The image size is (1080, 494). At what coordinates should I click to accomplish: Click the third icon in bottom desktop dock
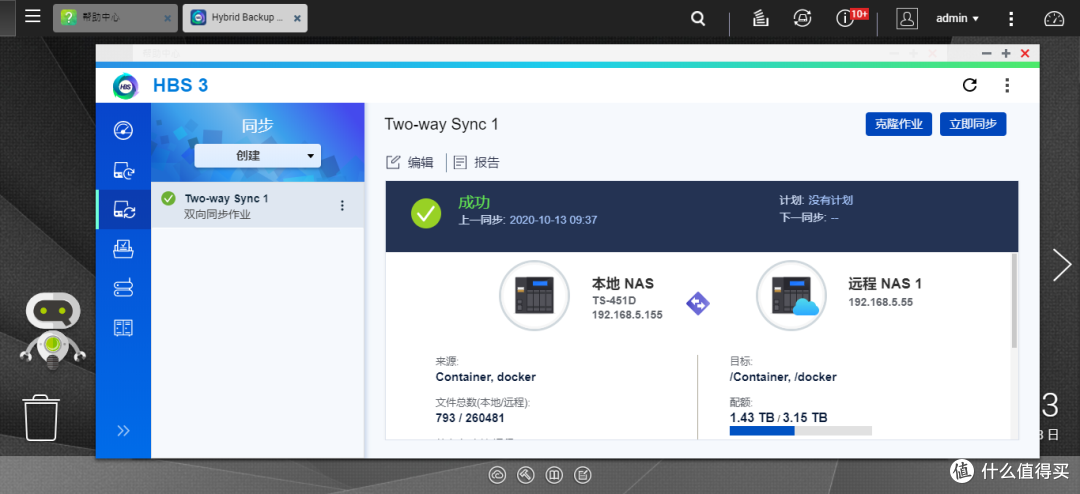(554, 475)
